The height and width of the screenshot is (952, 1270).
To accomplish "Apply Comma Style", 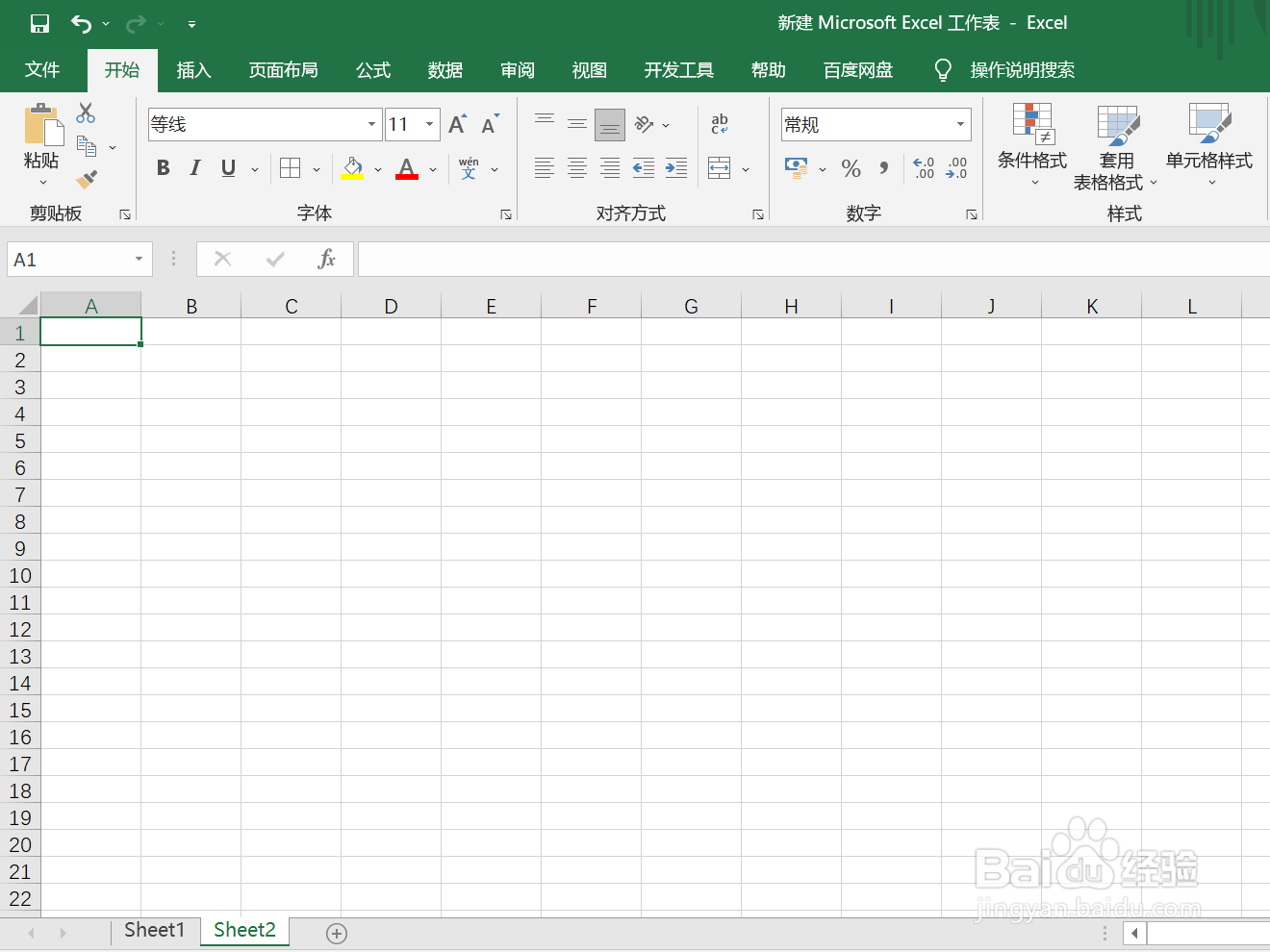I will [x=883, y=168].
